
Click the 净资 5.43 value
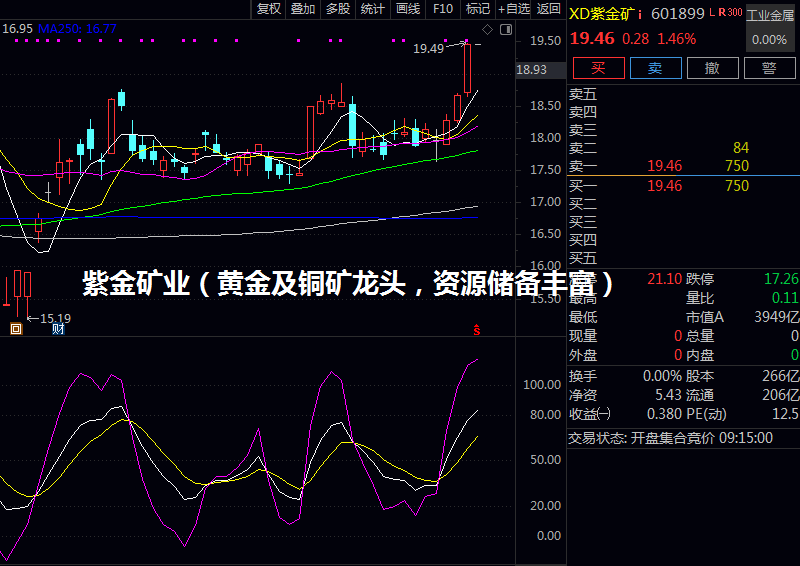[668, 395]
